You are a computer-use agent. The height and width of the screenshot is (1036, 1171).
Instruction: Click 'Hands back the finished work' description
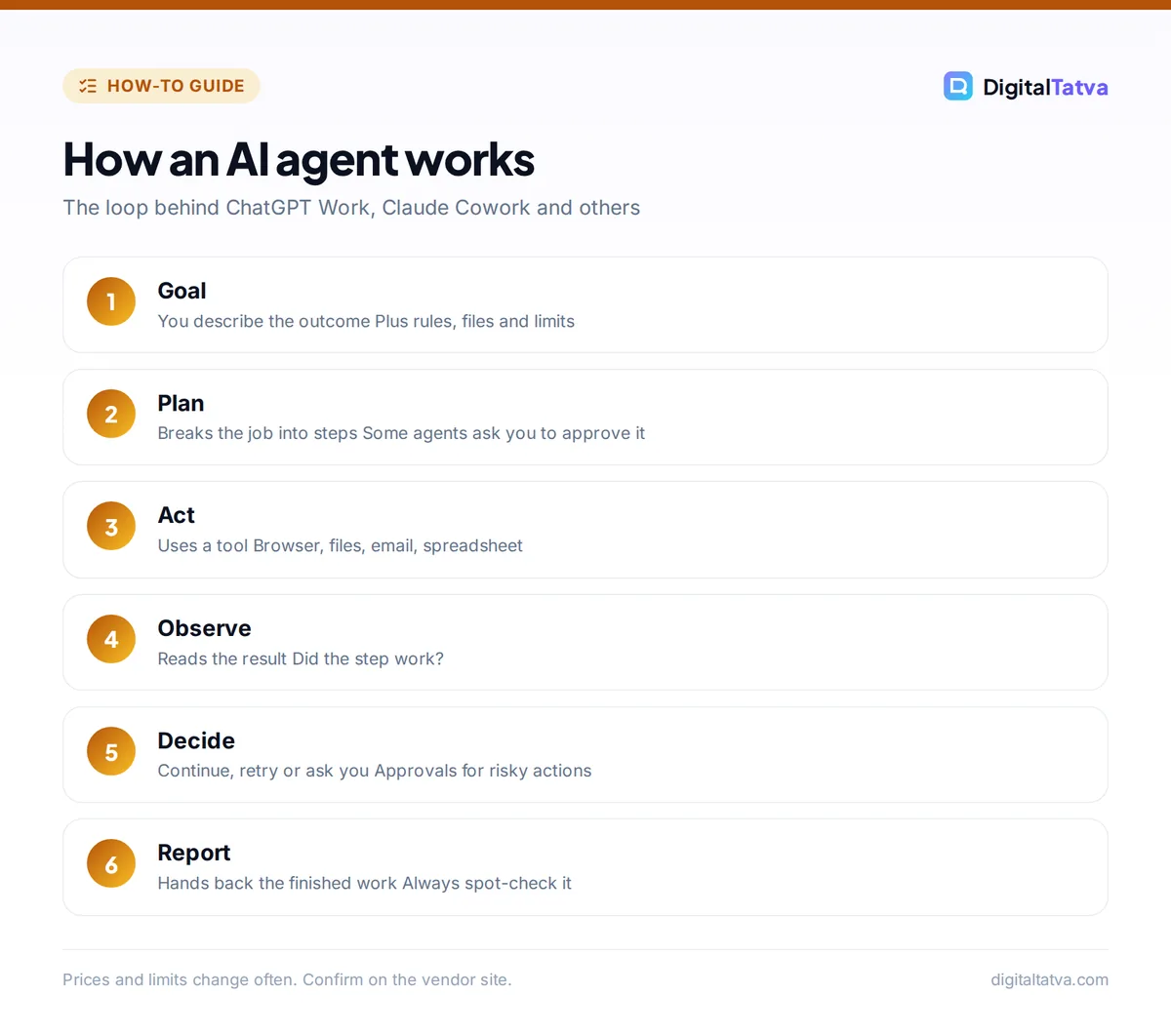[365, 883]
